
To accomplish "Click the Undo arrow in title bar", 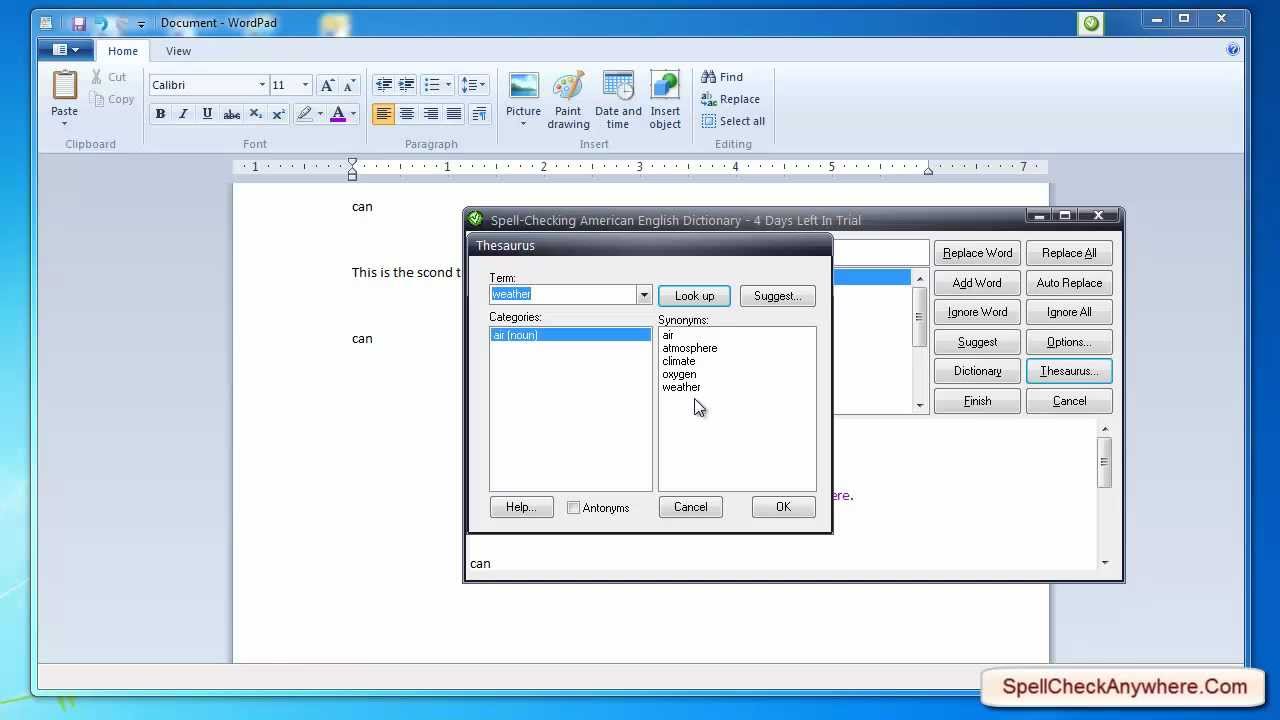I will coord(100,23).
